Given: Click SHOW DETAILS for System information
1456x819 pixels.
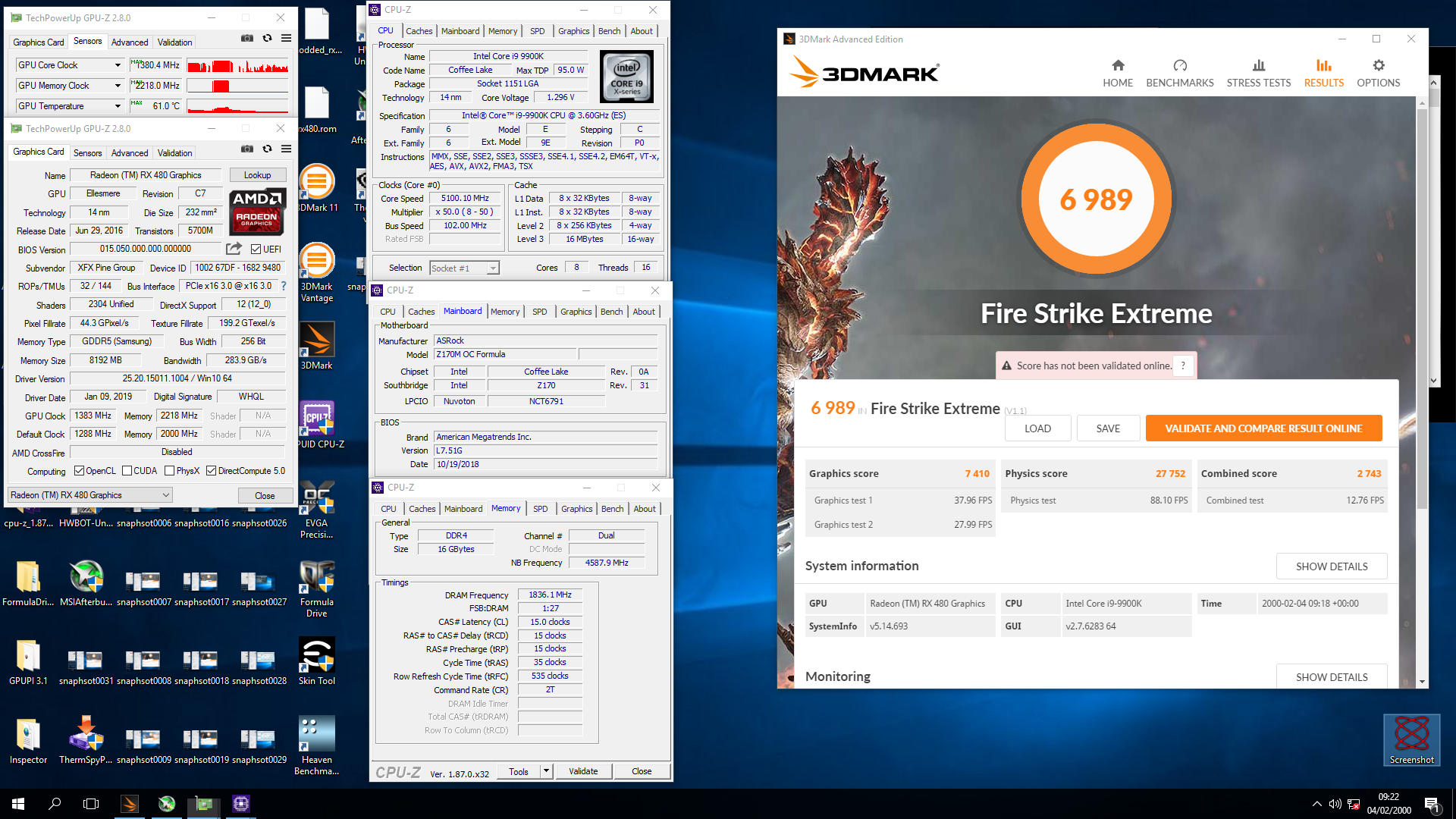Looking at the screenshot, I should pos(1332,566).
